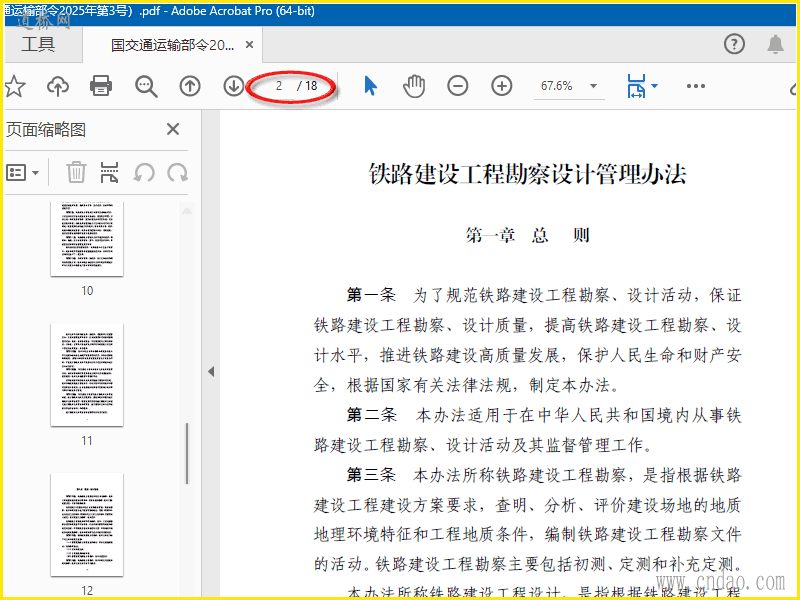Zoom in with plus icon
This screenshot has width=800, height=600.
click(502, 86)
